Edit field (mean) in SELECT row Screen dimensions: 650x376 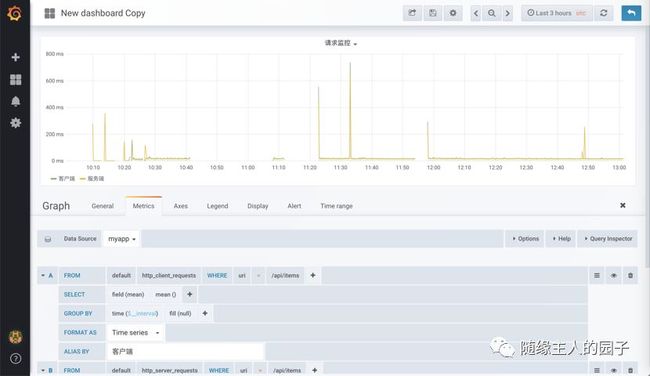click(128, 294)
